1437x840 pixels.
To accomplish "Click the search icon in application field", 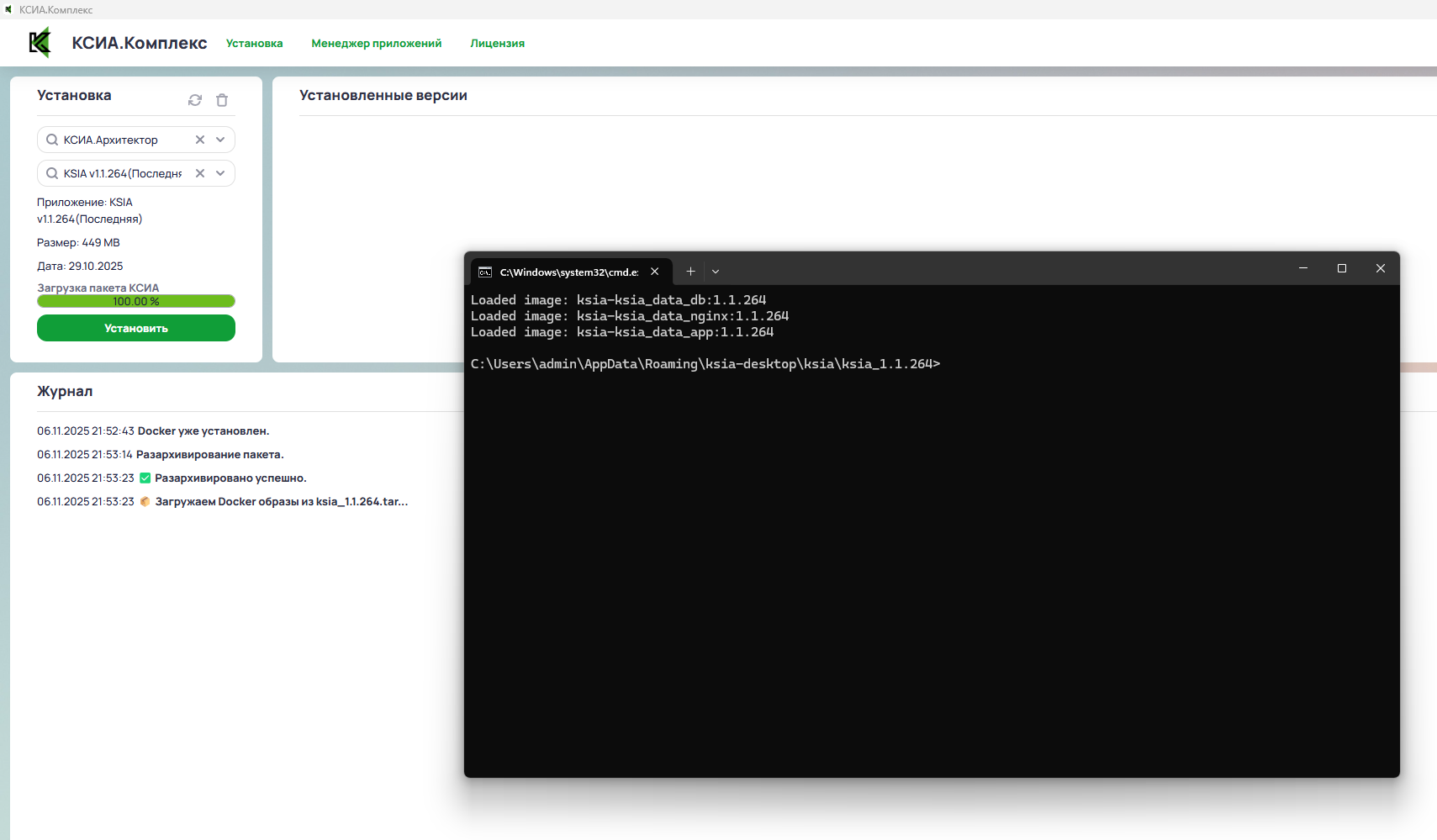I will point(52,140).
